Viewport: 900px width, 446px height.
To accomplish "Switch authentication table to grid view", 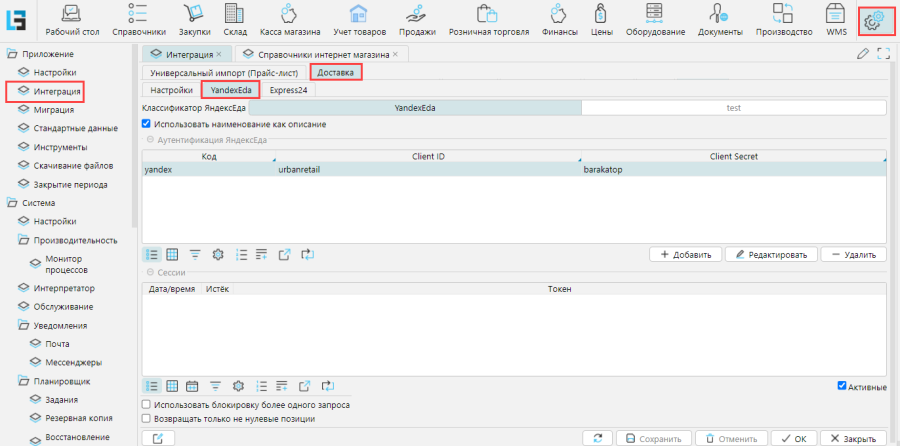I will 172,254.
